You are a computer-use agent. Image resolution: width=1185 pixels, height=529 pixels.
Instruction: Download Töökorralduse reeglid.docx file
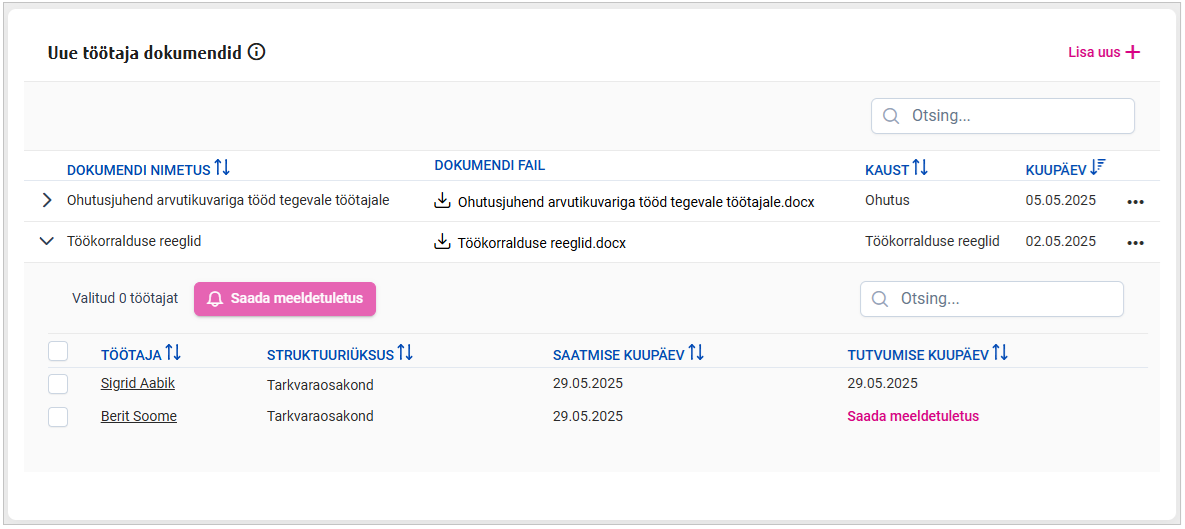pyautogui.click(x=442, y=242)
